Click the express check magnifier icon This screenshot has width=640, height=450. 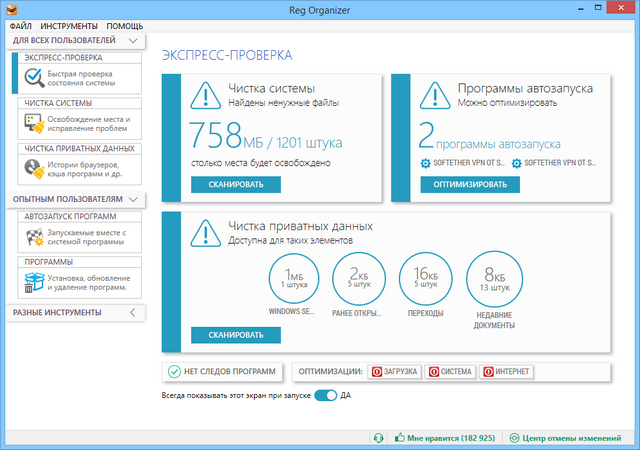point(34,78)
